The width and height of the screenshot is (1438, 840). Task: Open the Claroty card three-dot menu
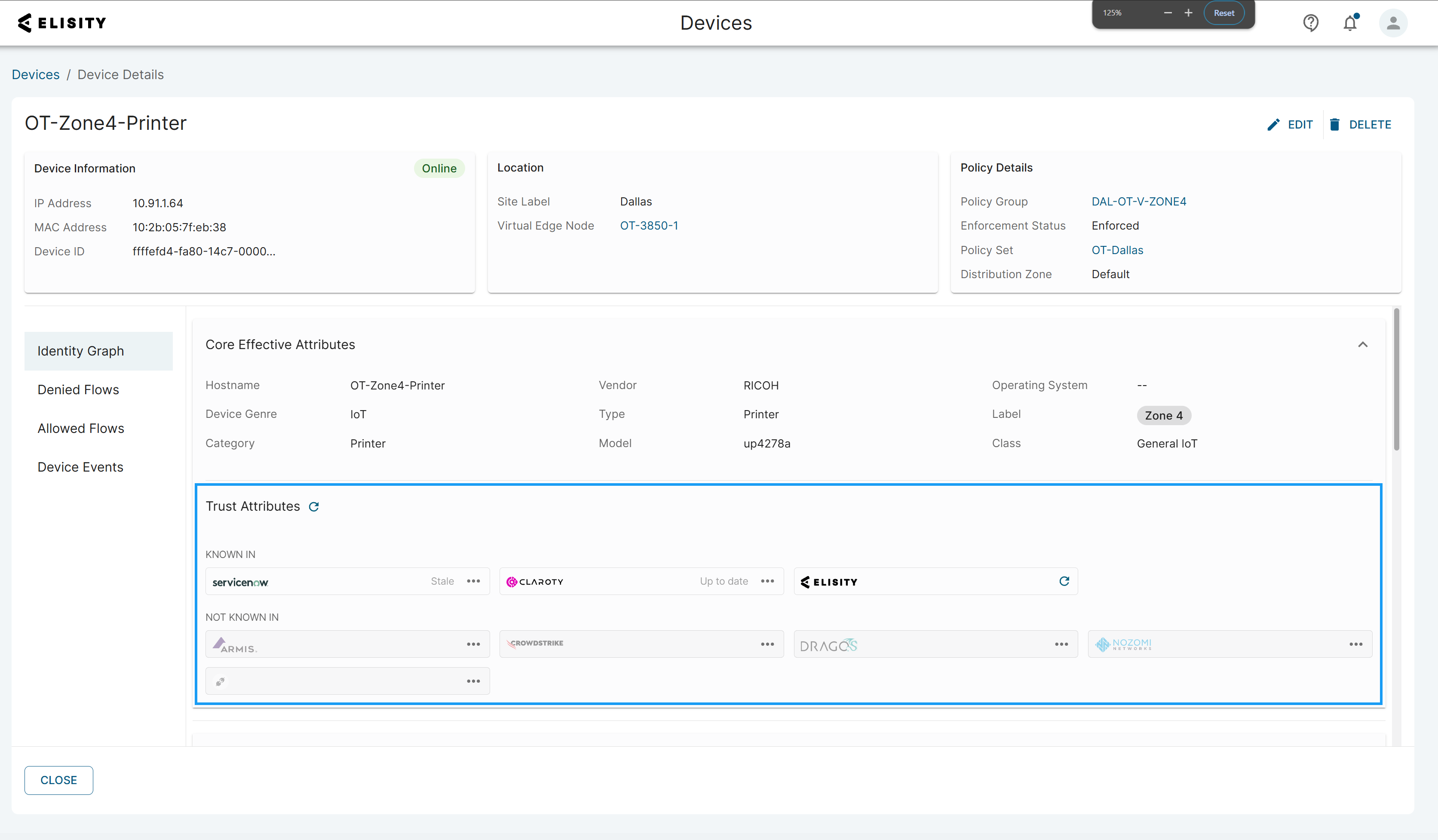coord(767,581)
